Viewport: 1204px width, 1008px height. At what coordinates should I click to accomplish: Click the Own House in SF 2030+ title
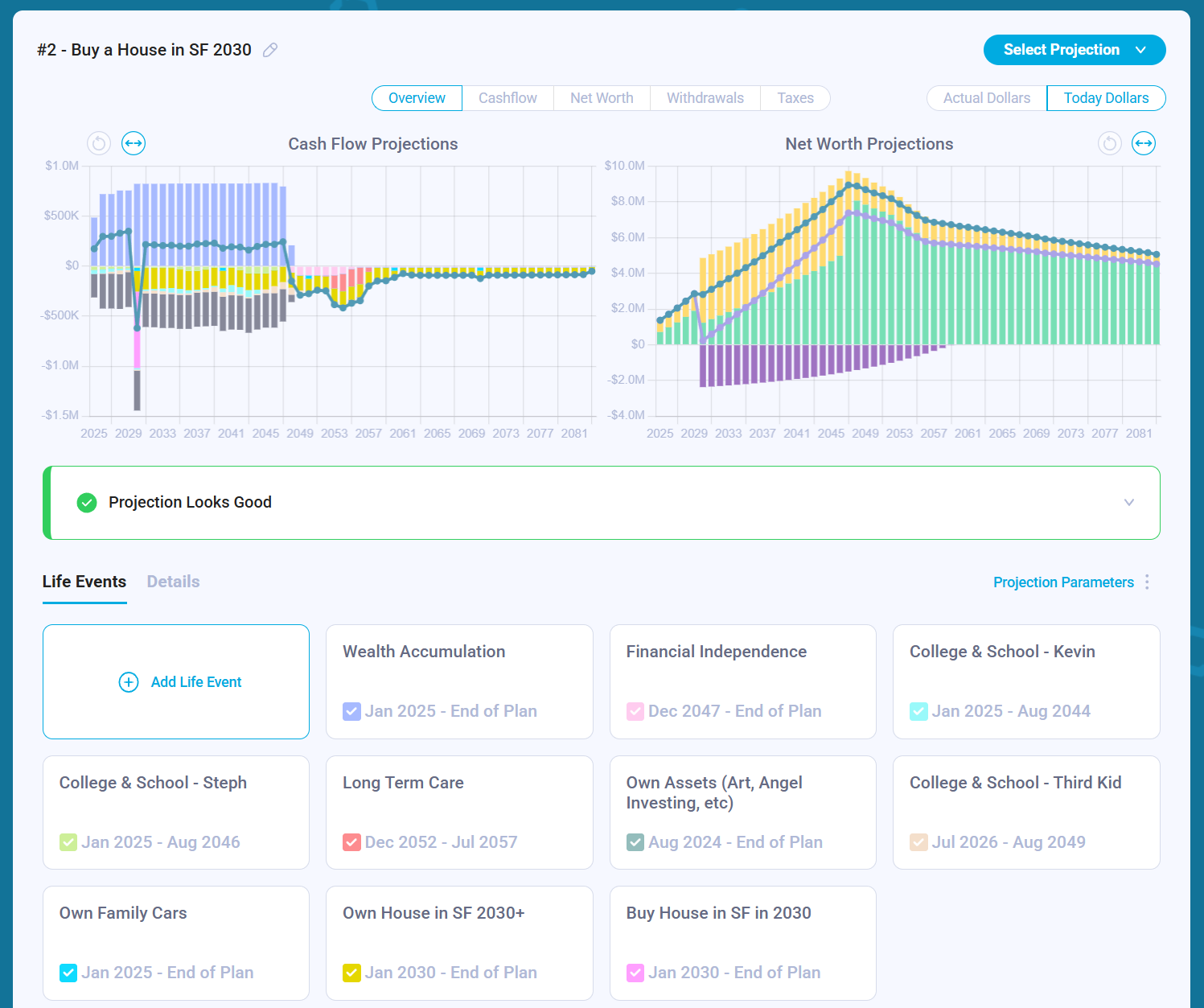434,913
